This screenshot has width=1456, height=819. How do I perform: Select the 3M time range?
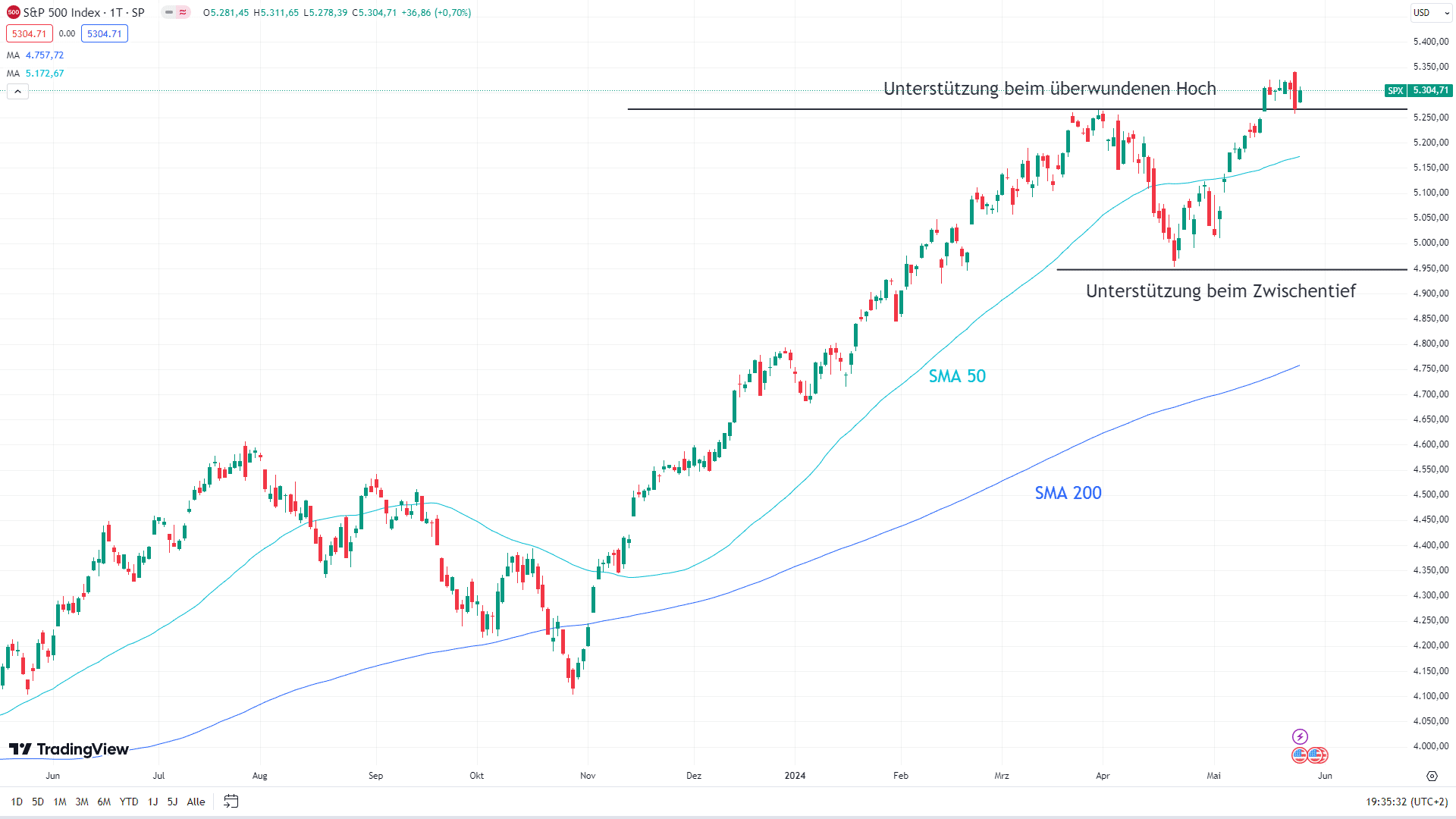(82, 802)
